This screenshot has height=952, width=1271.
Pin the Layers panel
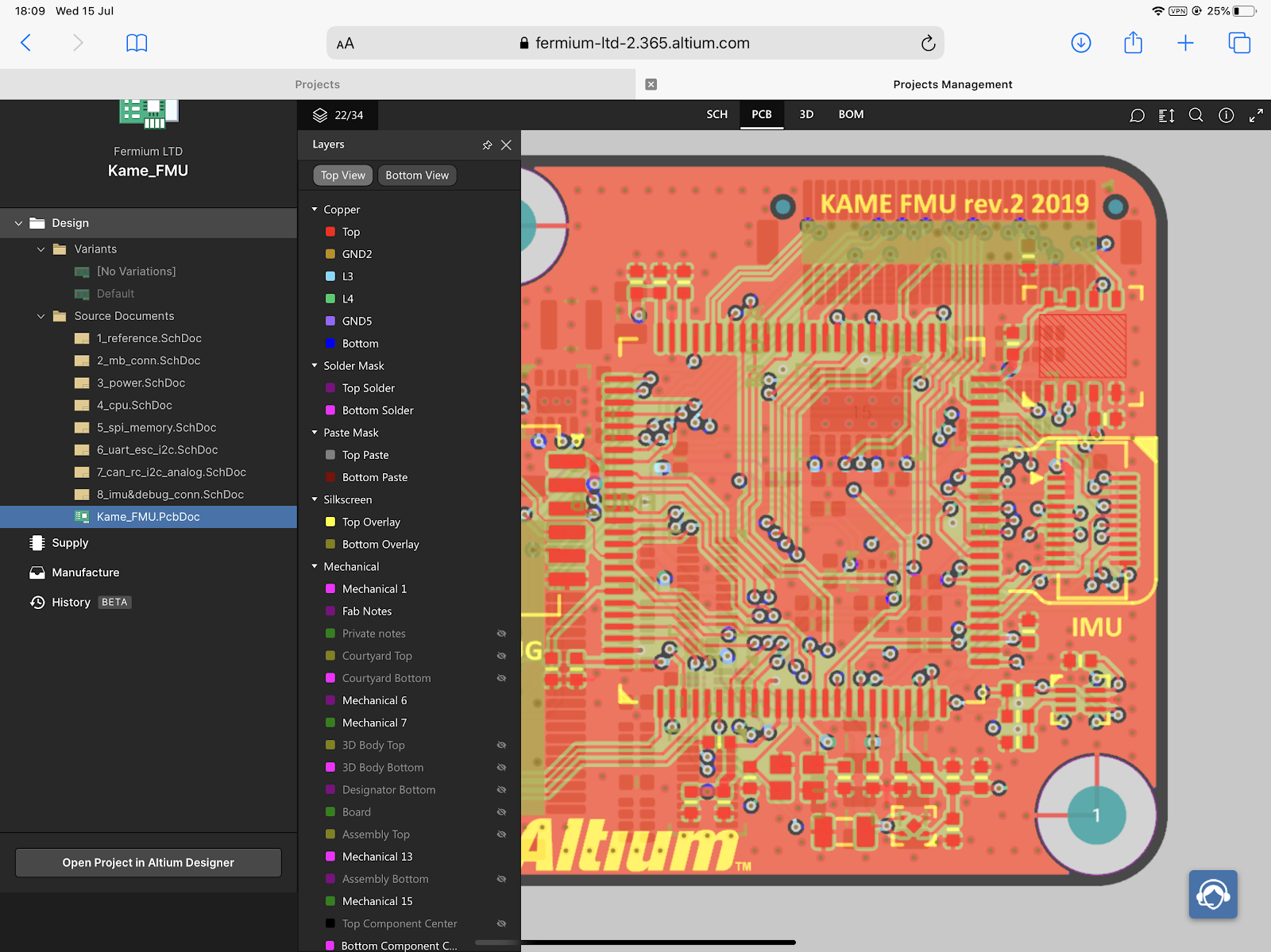click(x=487, y=145)
